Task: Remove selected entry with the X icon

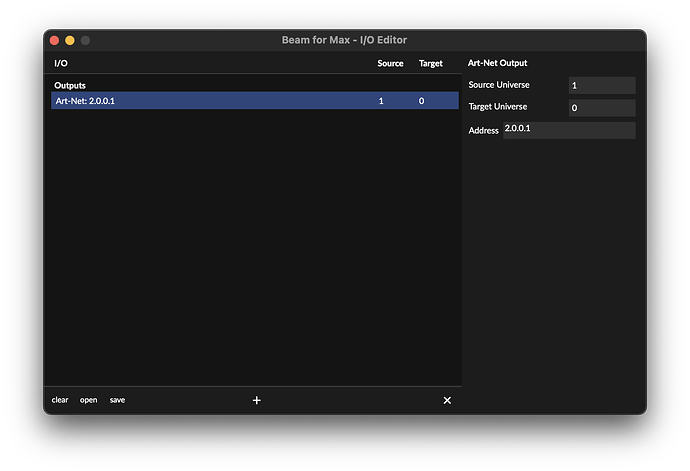Action: click(x=447, y=400)
